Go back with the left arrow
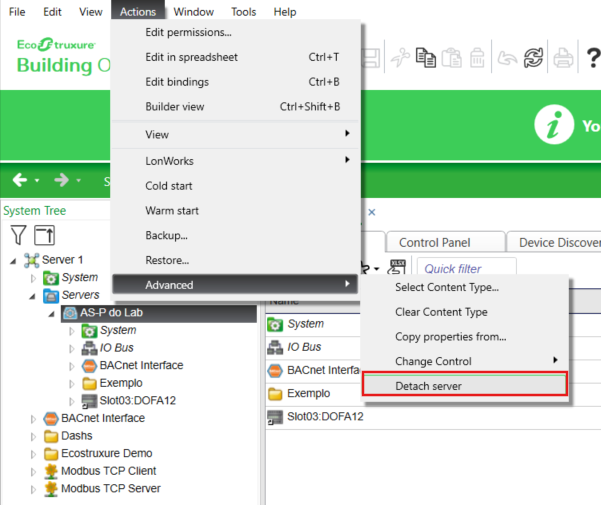Viewport: 601px width, 505px height. pos(20,179)
